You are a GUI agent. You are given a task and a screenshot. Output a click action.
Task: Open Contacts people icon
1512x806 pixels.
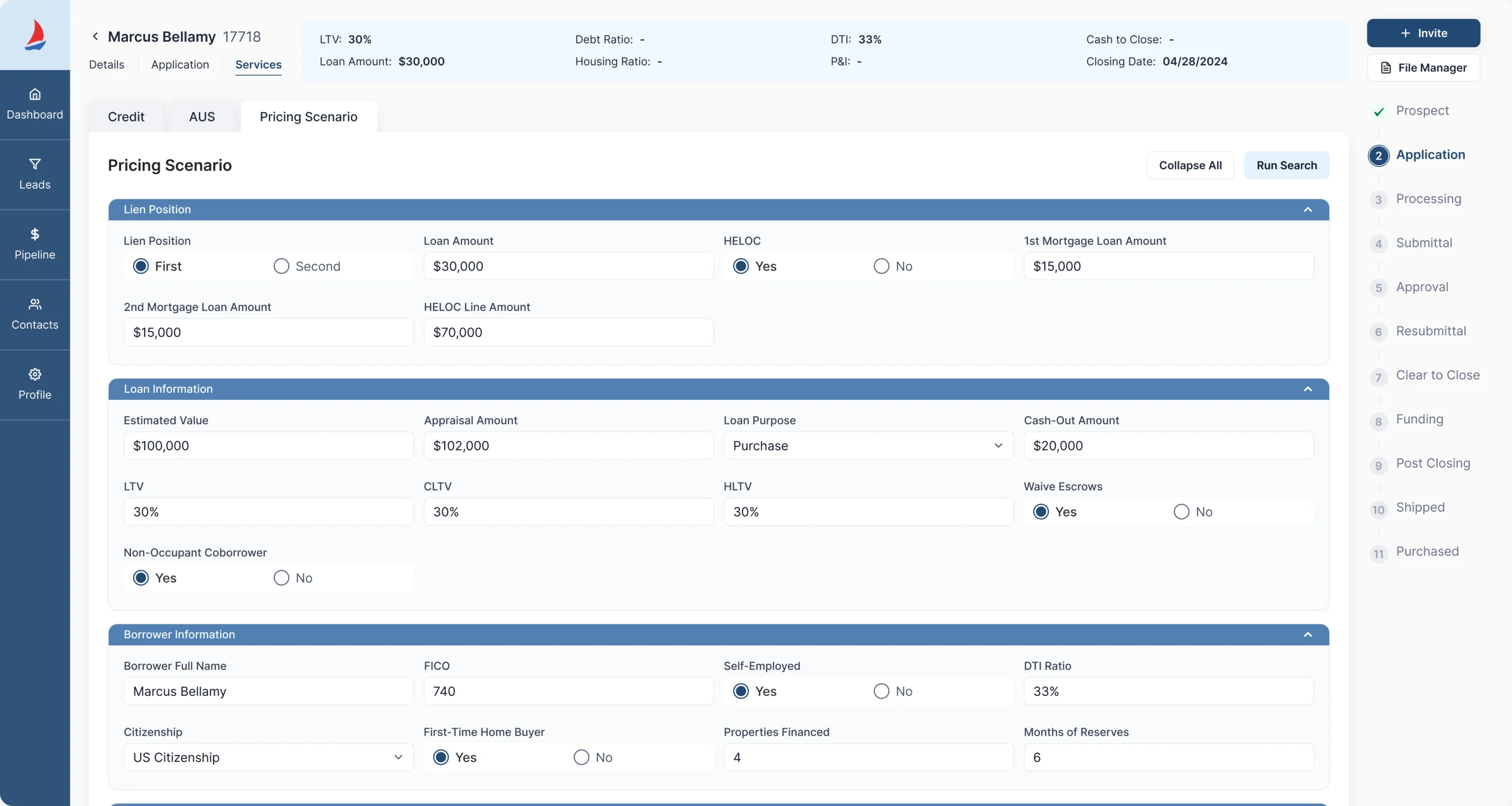[35, 304]
